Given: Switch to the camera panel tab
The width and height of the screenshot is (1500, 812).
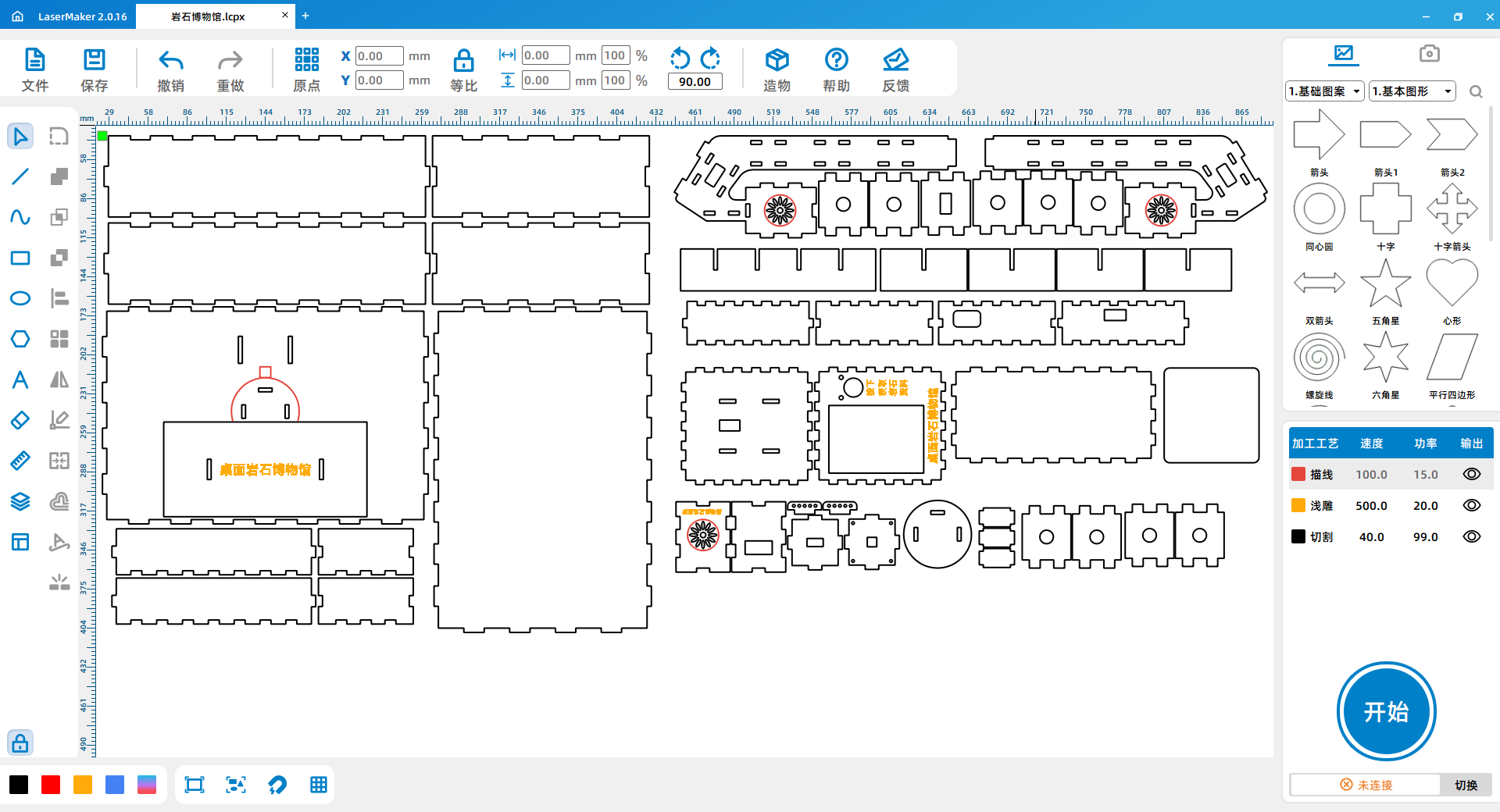Looking at the screenshot, I should point(1429,53).
